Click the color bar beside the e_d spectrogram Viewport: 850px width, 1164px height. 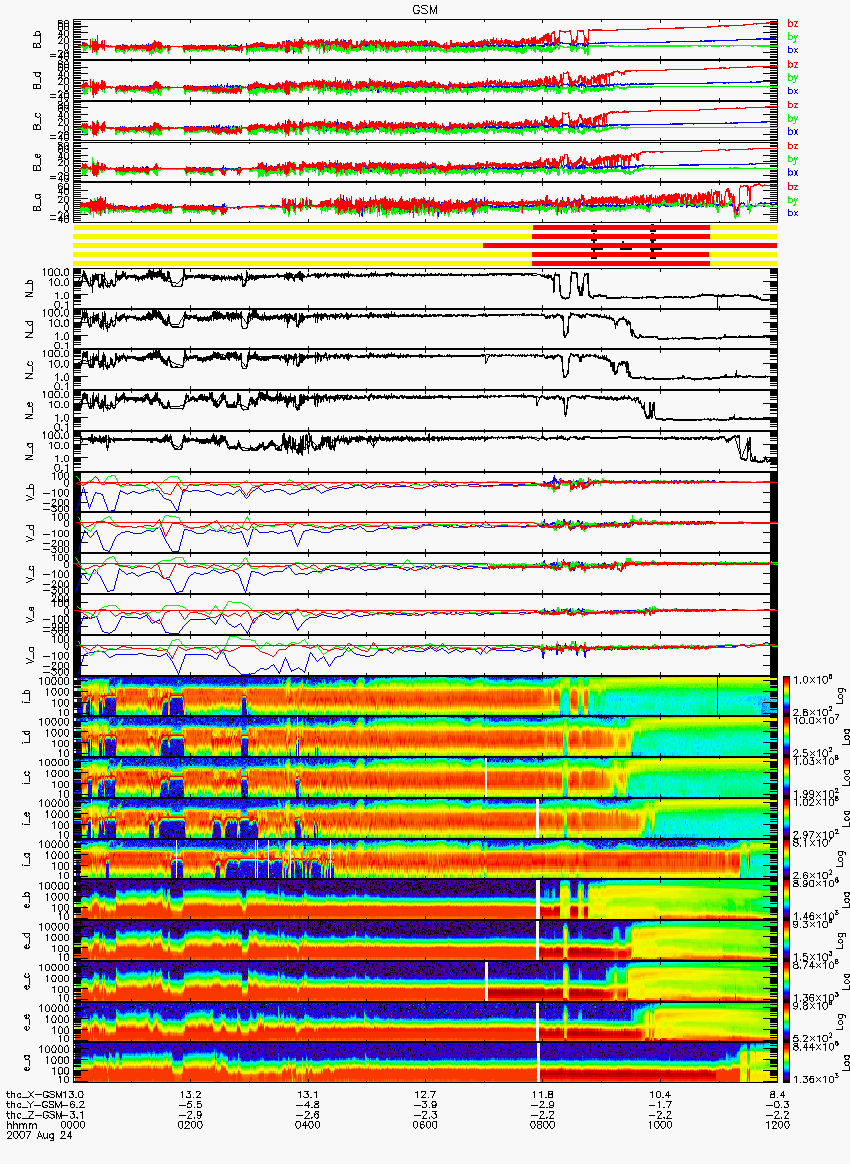(x=786, y=941)
